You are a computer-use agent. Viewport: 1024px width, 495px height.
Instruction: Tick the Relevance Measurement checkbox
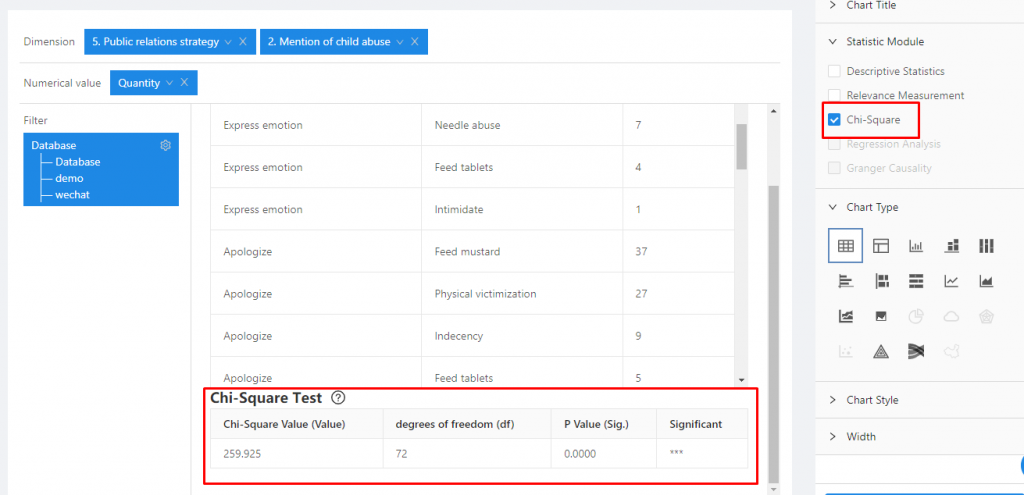834,96
